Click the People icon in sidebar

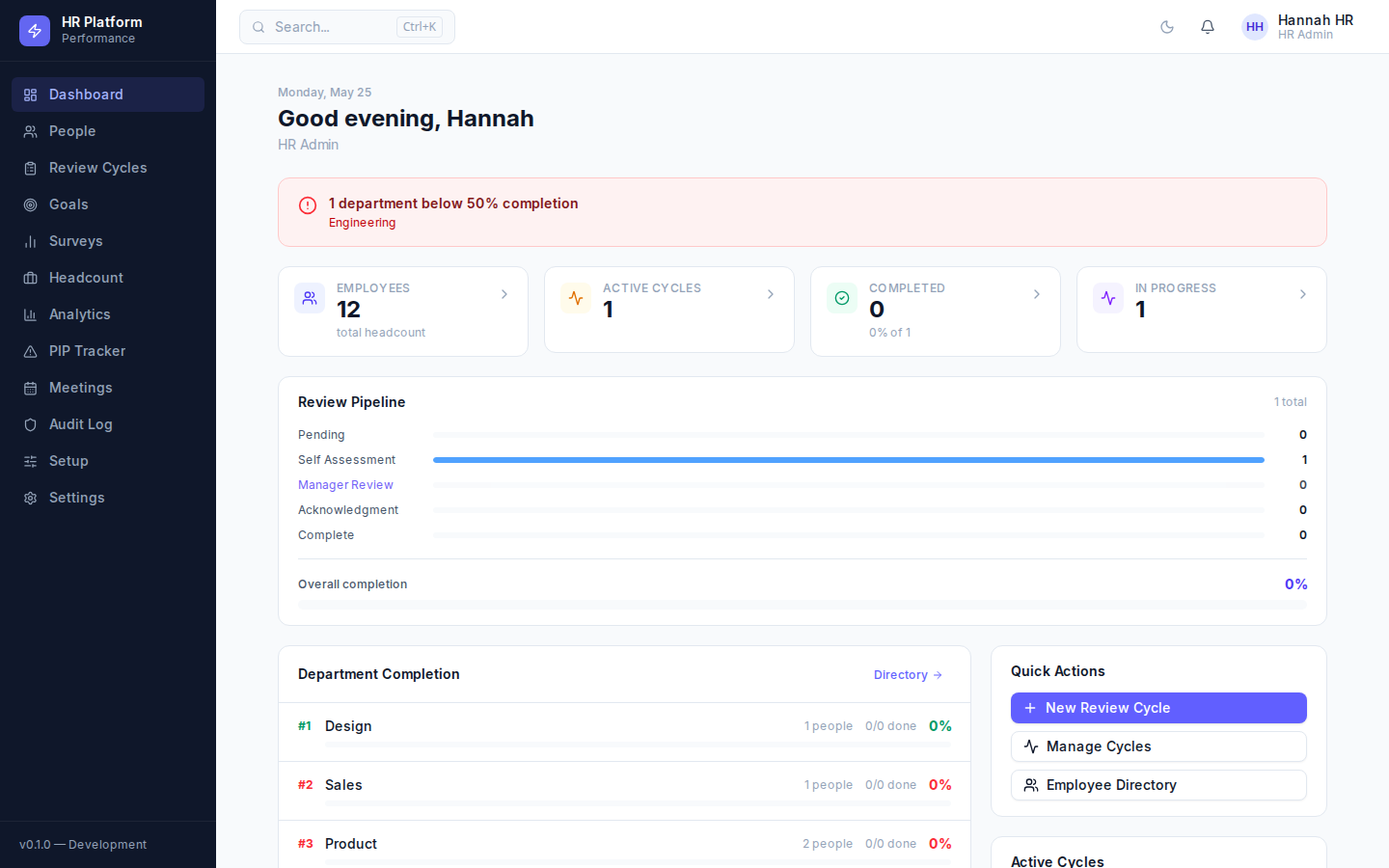[30, 131]
